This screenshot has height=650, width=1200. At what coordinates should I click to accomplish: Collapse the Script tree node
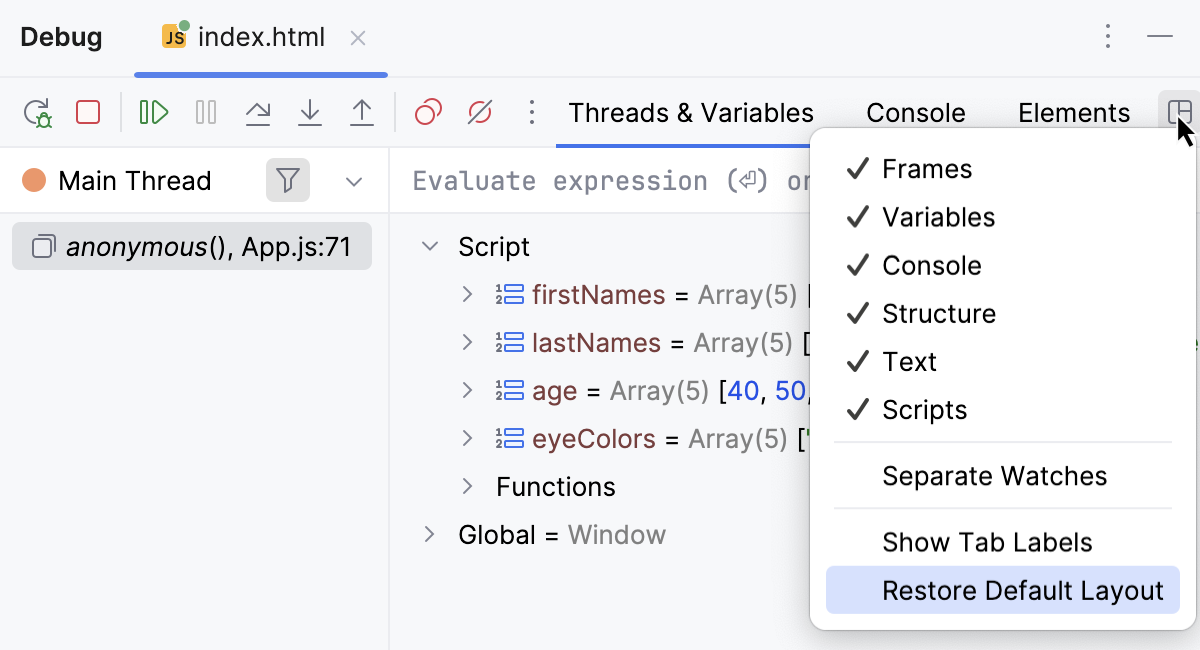(x=431, y=246)
